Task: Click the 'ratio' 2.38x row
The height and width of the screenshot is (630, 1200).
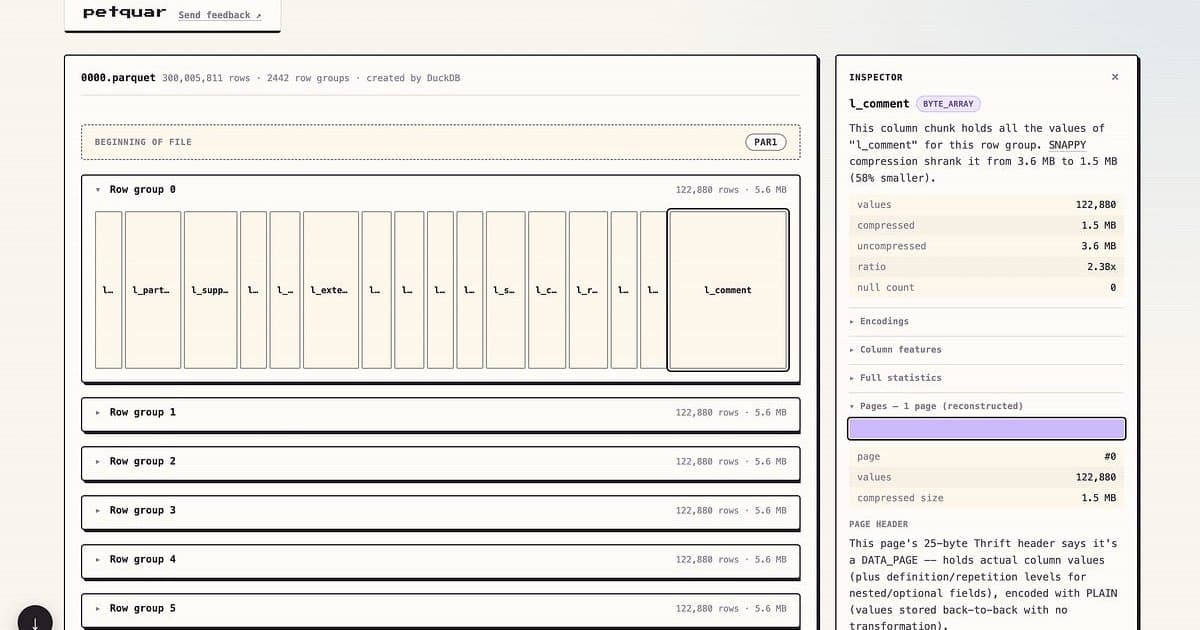Action: 986,267
